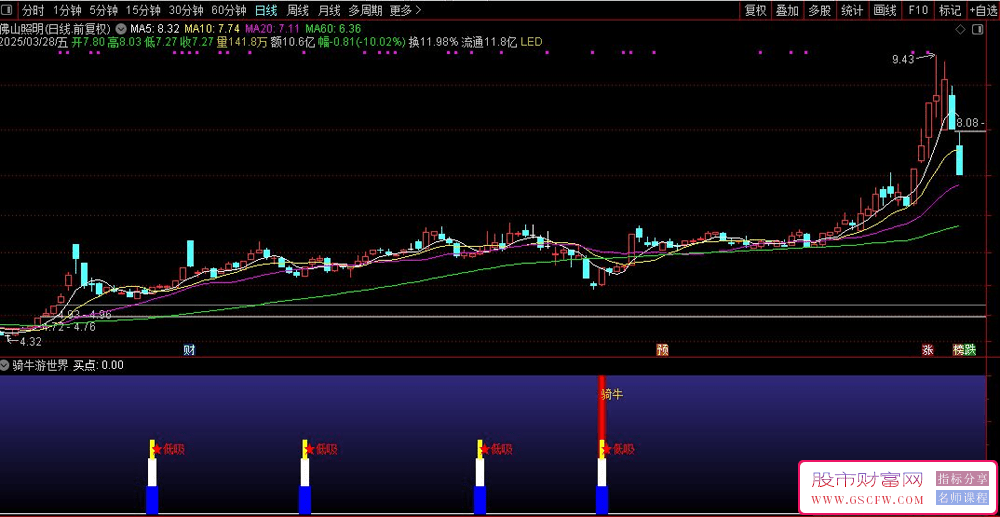Click the 跌 marker near chart bottom
The width and height of the screenshot is (1000, 517).
click(x=970, y=349)
